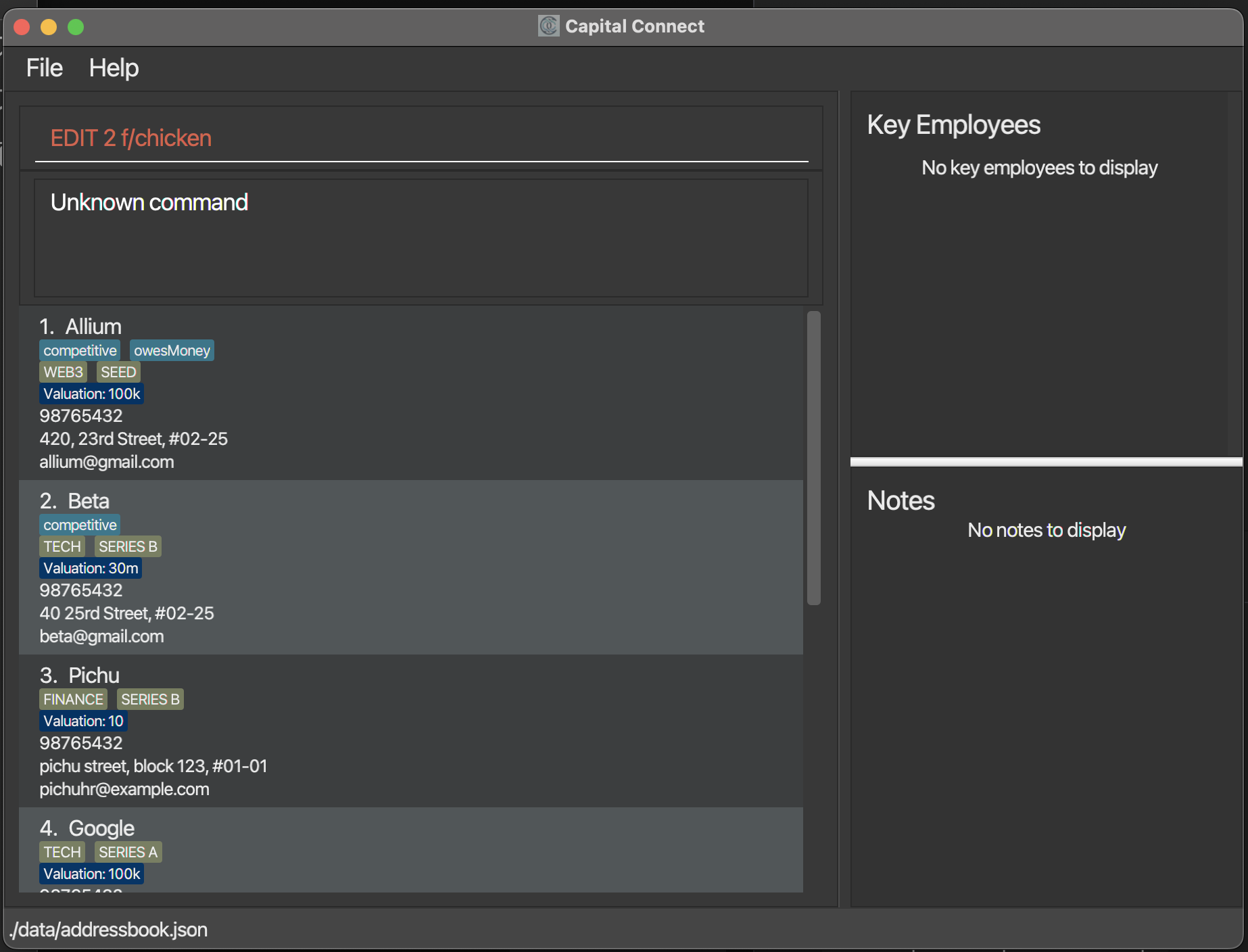Click the No key employees to display text
The height and width of the screenshot is (952, 1248).
click(1040, 168)
